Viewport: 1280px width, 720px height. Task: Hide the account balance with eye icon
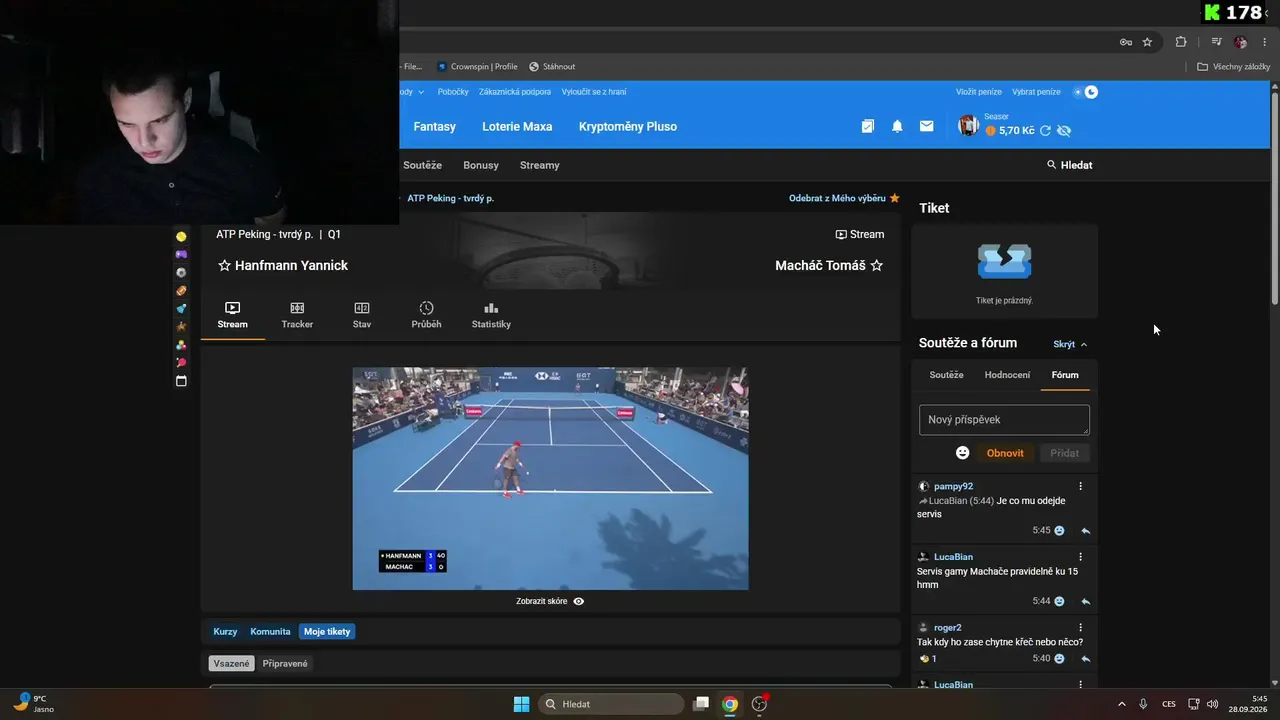coord(1064,131)
